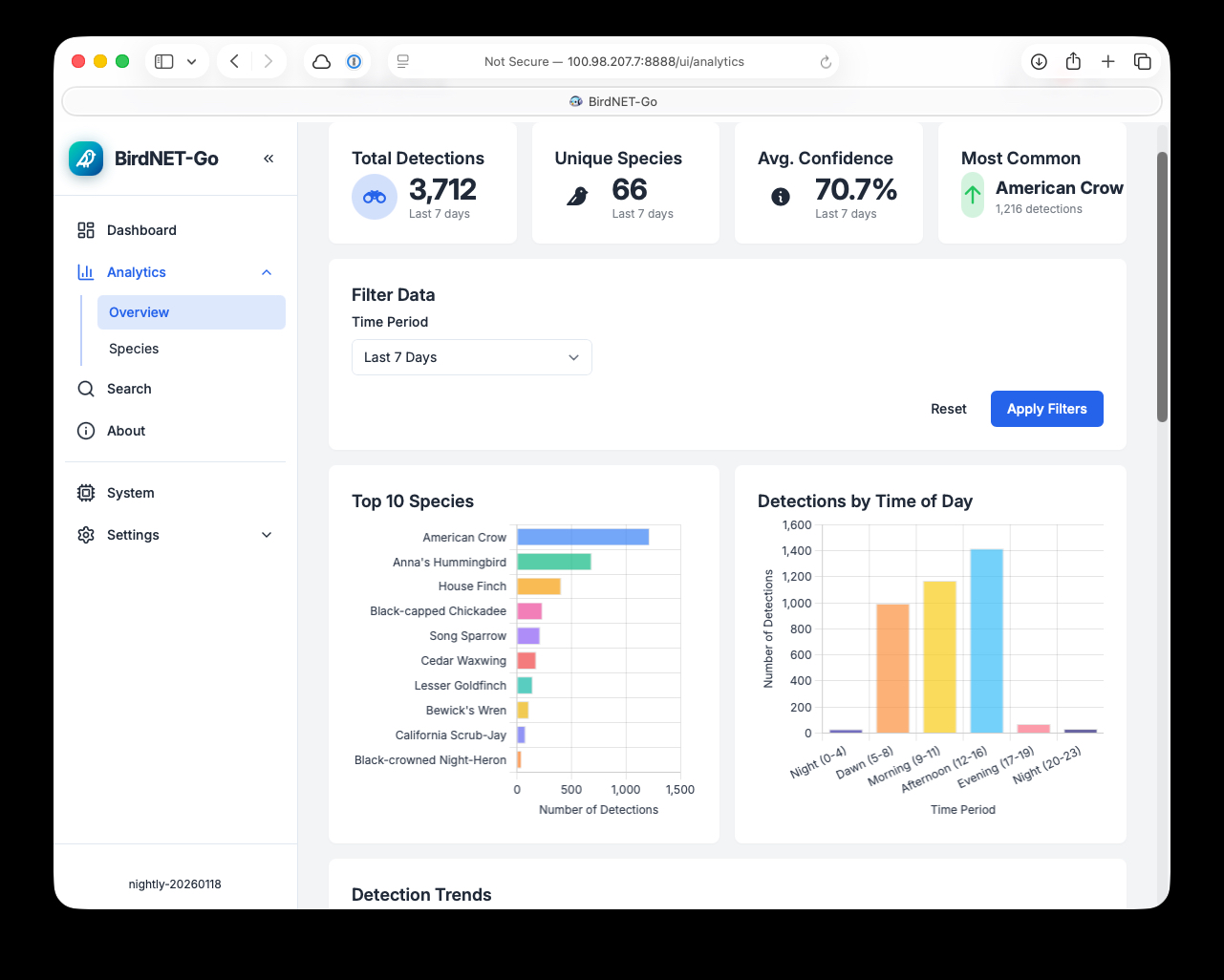Collapse the sidebar with double-chevron icon
The image size is (1224, 980).
[268, 159]
